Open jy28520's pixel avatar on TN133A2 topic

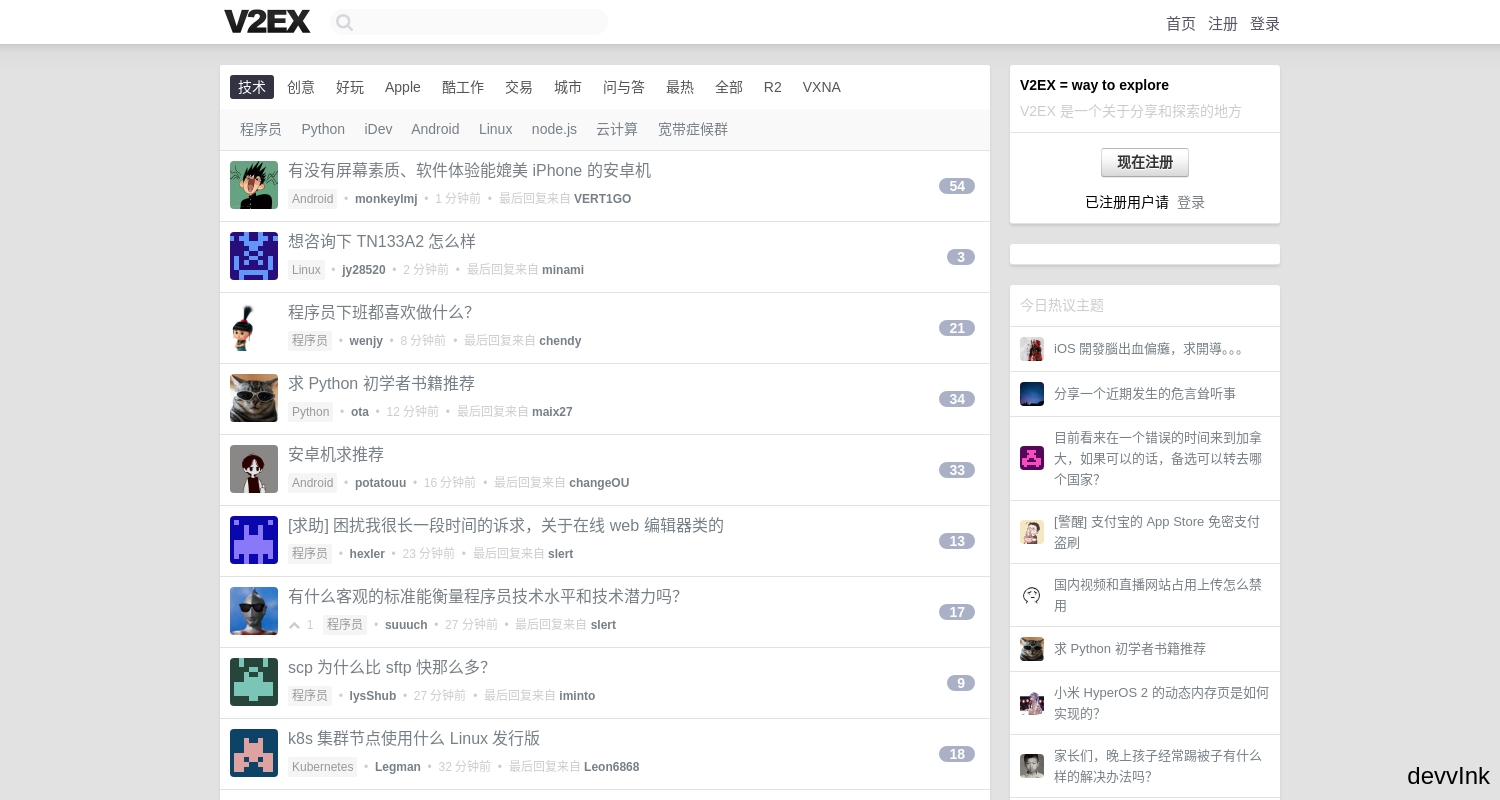tap(254, 256)
